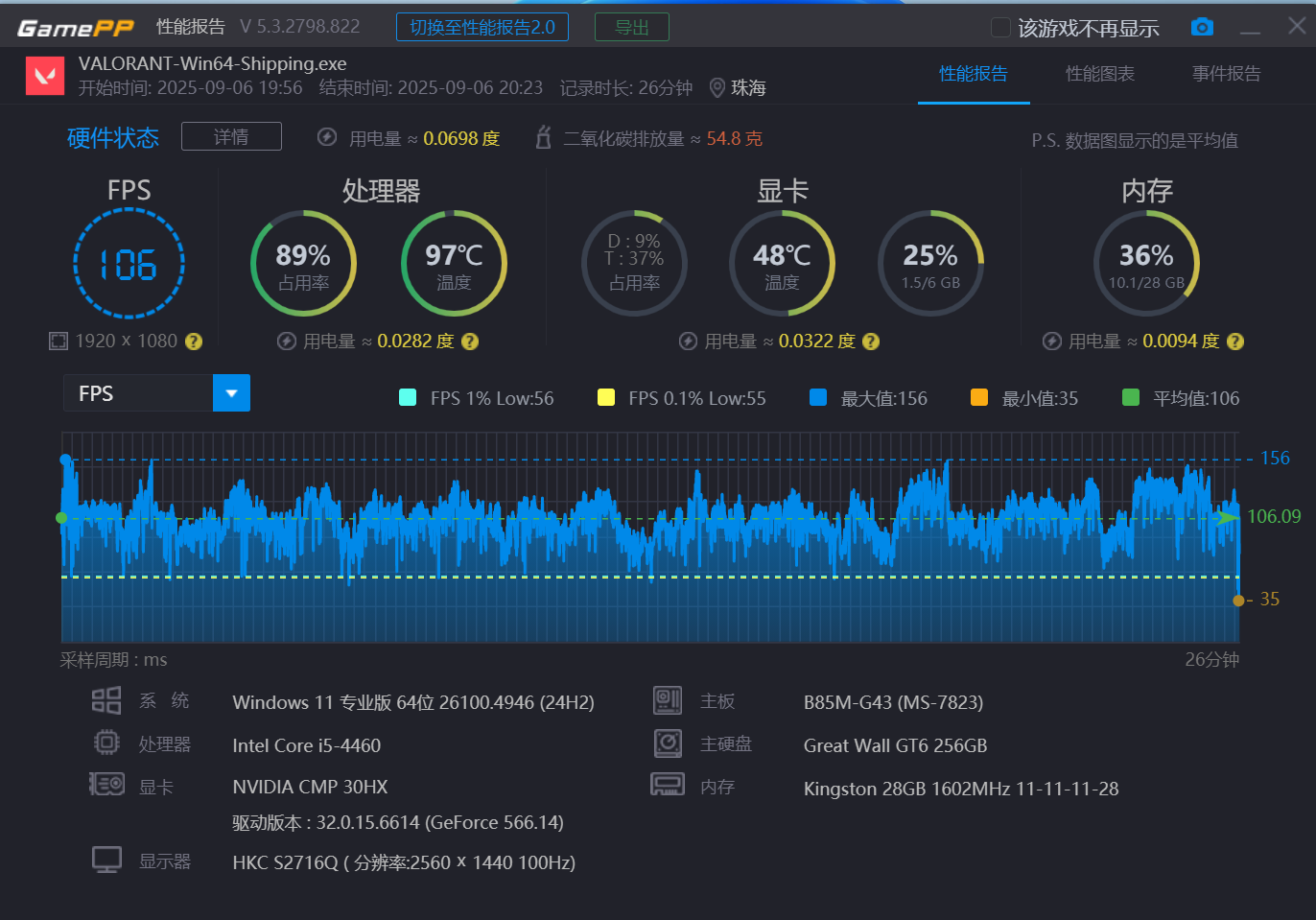1316x920 pixels.
Task: Click the HKC S2716Q monitor text
Action: [404, 862]
